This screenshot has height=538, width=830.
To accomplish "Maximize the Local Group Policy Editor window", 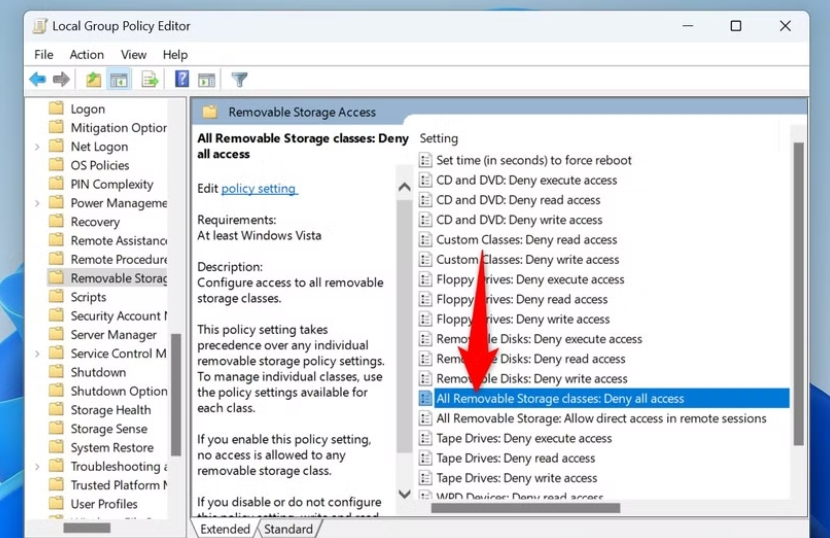I will [736, 26].
